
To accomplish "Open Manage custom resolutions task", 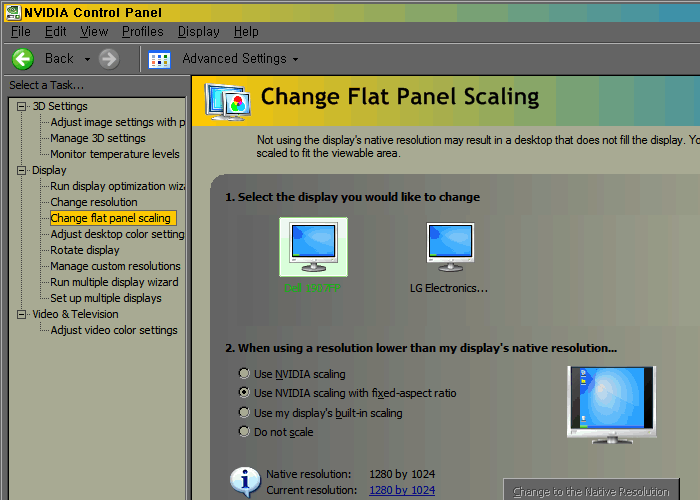I will 115,266.
